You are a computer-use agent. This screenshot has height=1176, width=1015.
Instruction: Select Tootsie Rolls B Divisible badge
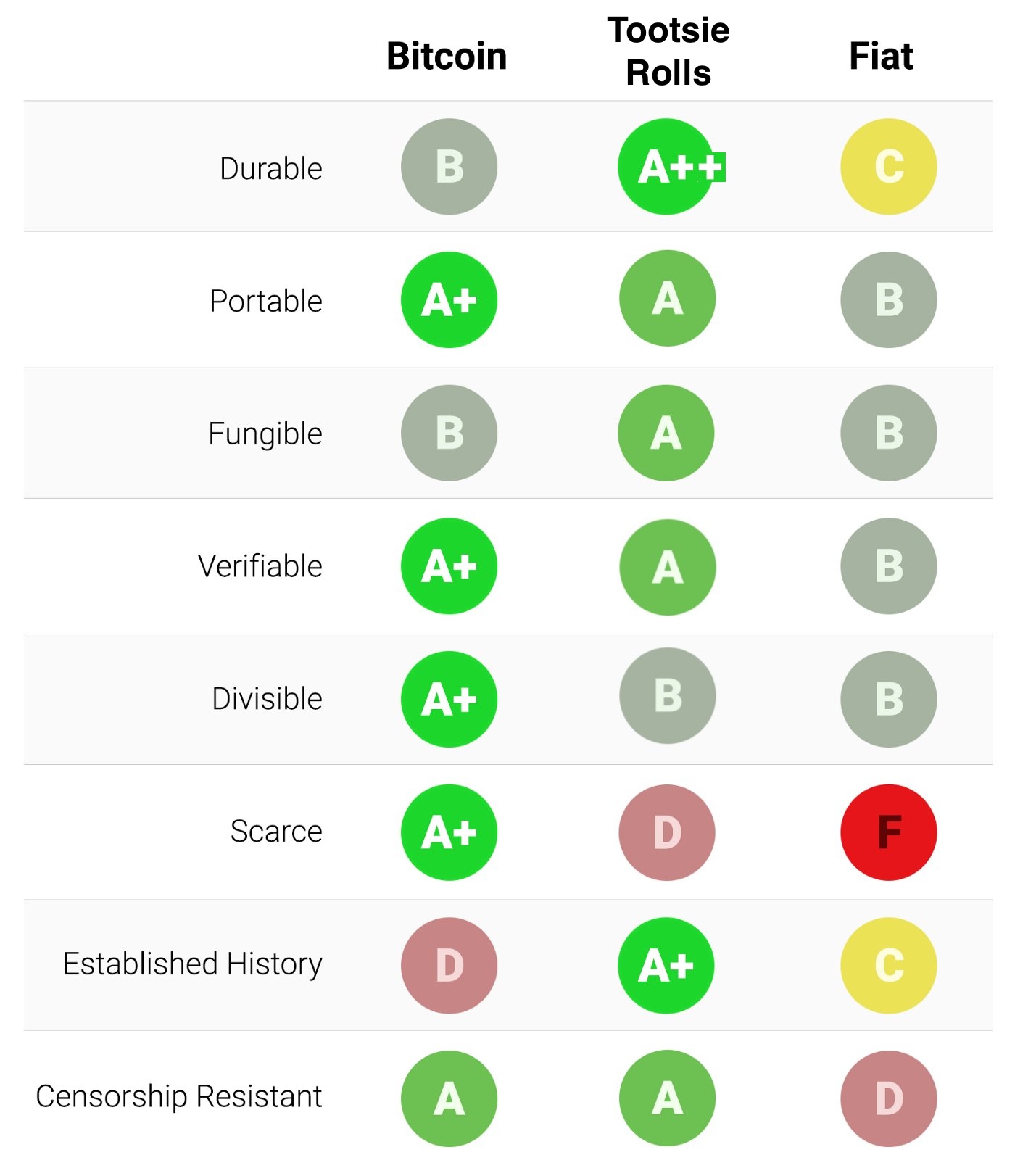click(x=667, y=695)
